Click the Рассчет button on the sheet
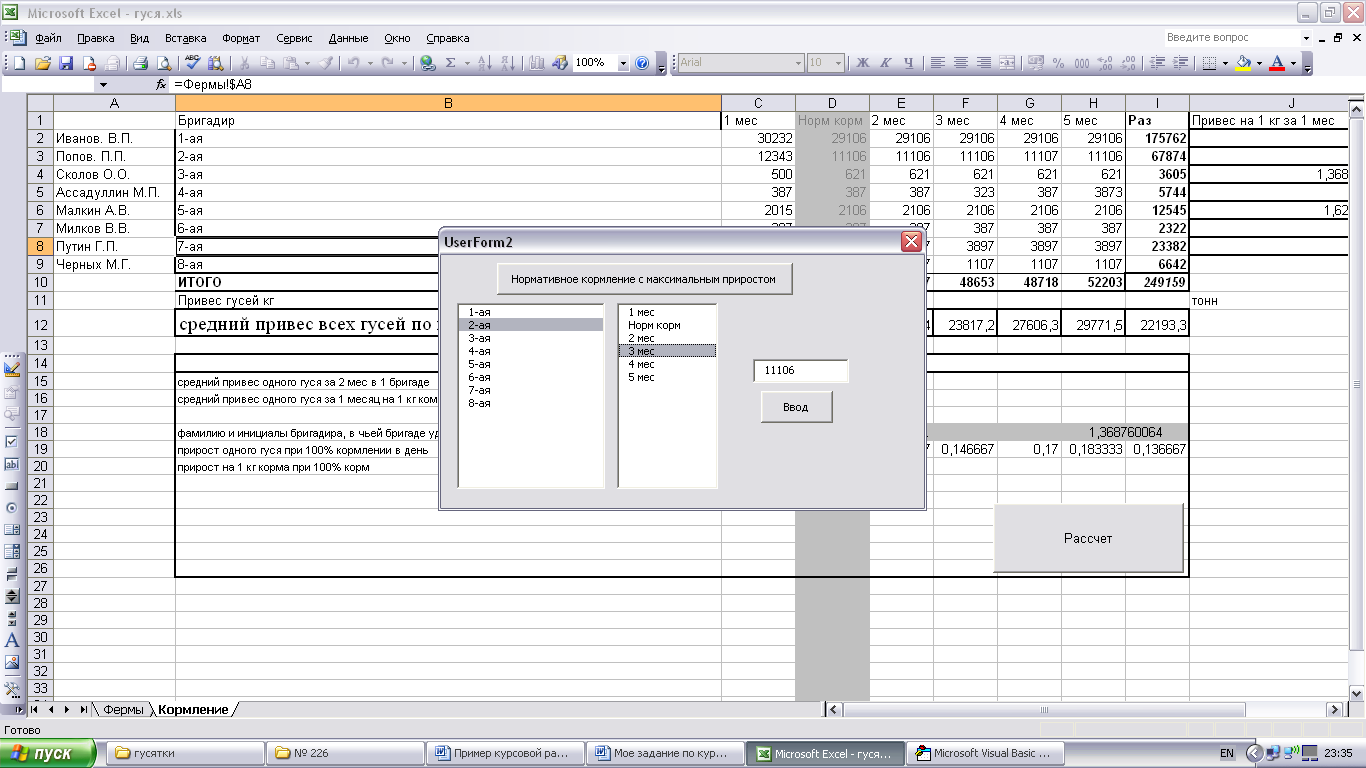This screenshot has width=1366, height=768. [1088, 538]
